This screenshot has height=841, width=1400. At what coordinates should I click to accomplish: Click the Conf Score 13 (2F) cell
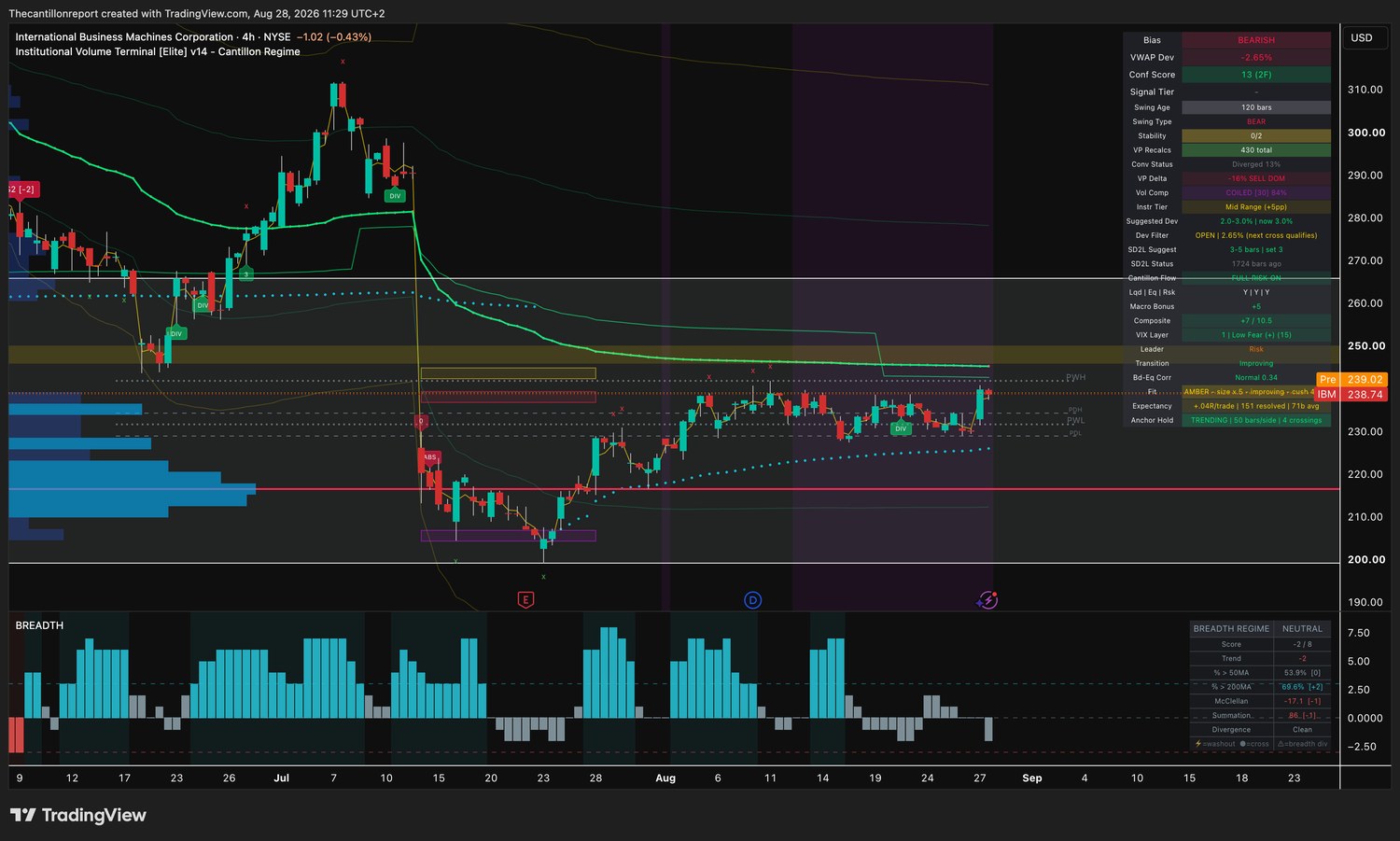click(1256, 75)
